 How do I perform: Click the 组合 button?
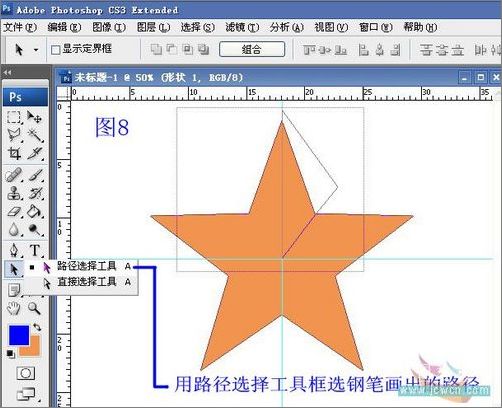[252, 50]
